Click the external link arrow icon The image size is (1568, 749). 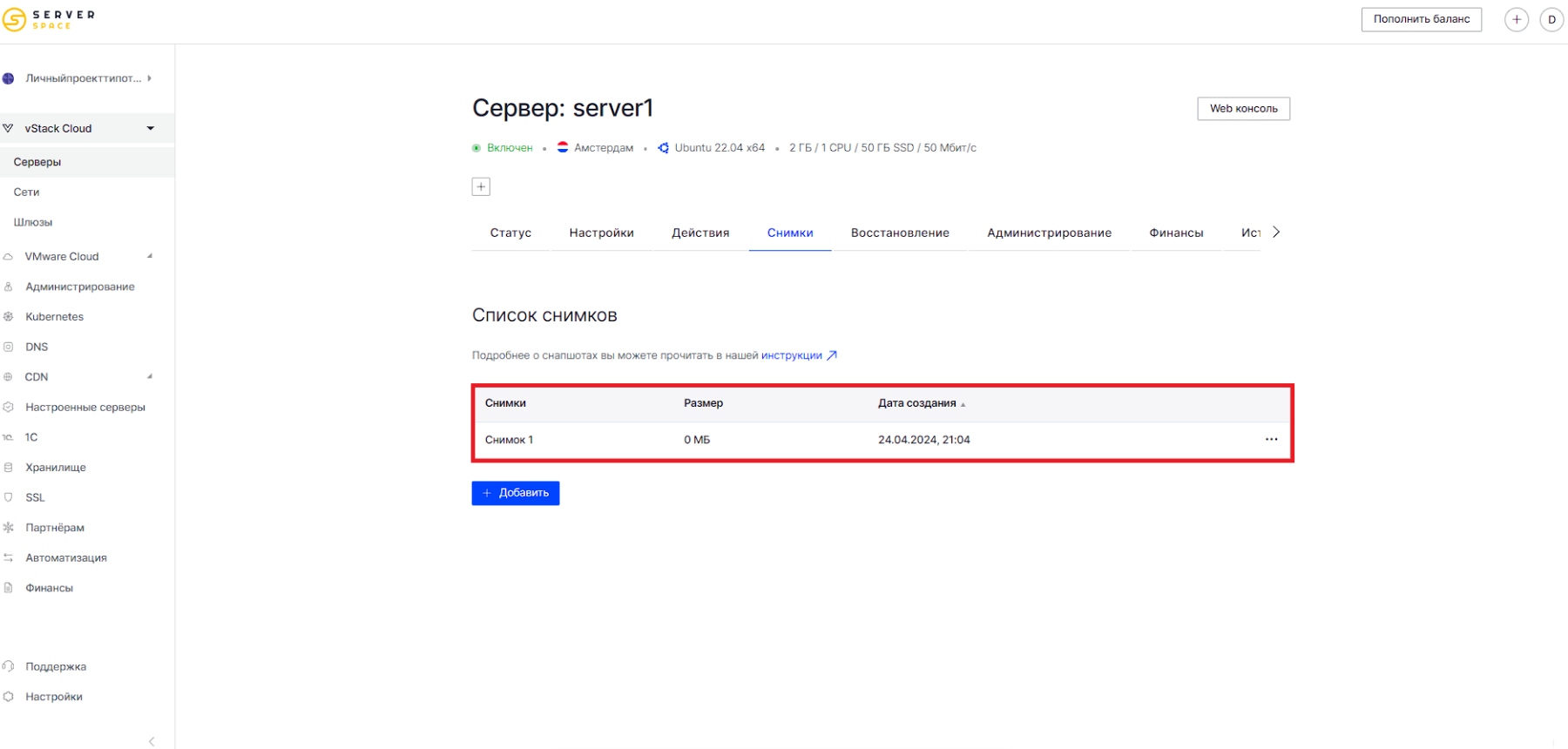pos(832,355)
